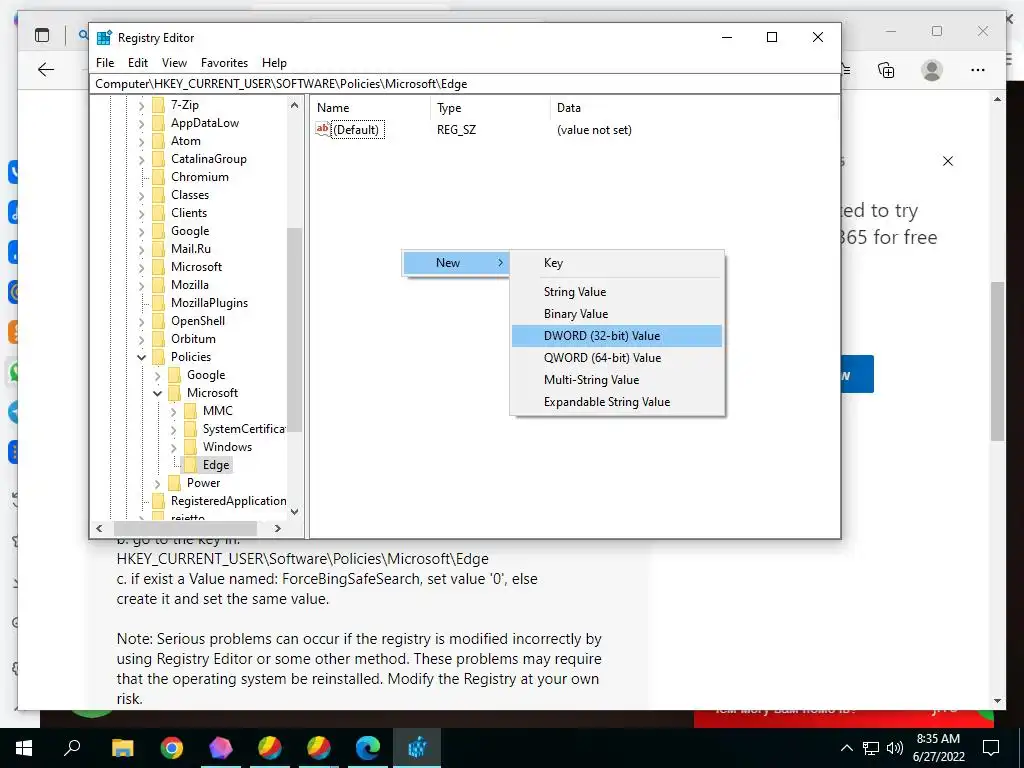
Task: Click the '(value not set)' data cell
Action: (x=594, y=129)
